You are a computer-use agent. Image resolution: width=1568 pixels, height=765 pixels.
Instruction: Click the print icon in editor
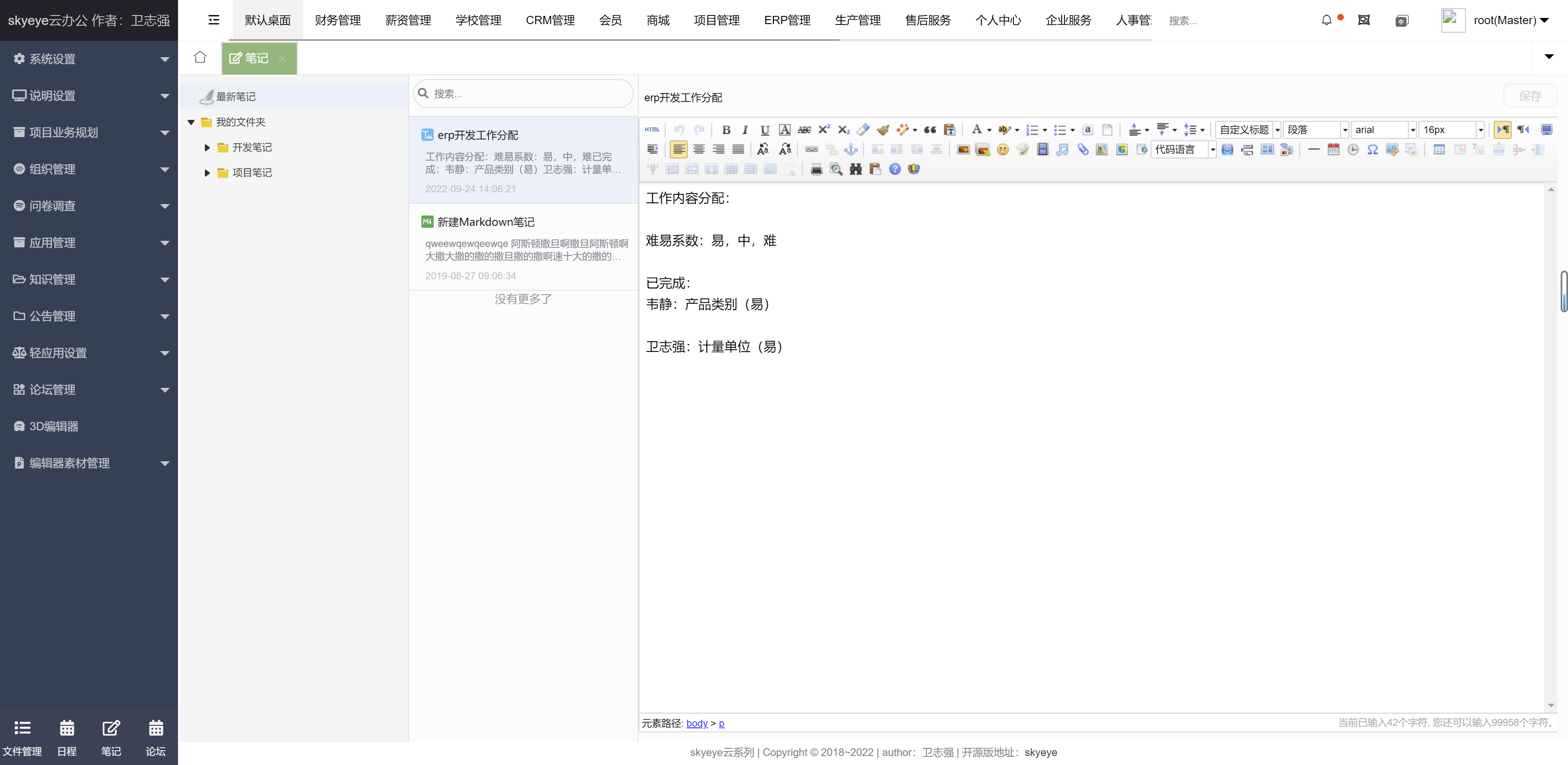click(816, 169)
